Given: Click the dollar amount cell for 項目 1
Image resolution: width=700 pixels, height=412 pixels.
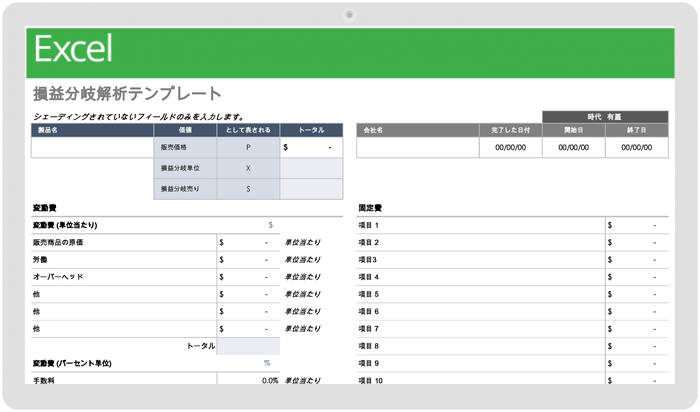Looking at the screenshot, I should [x=637, y=225].
